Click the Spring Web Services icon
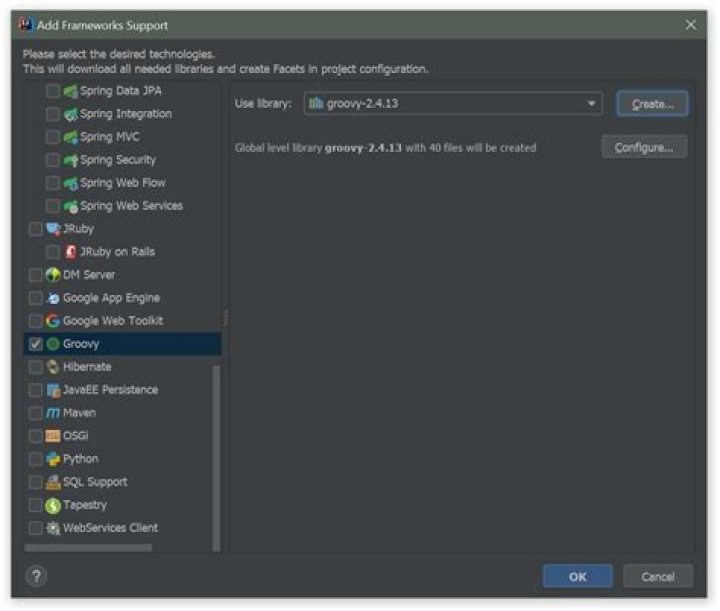 70,206
